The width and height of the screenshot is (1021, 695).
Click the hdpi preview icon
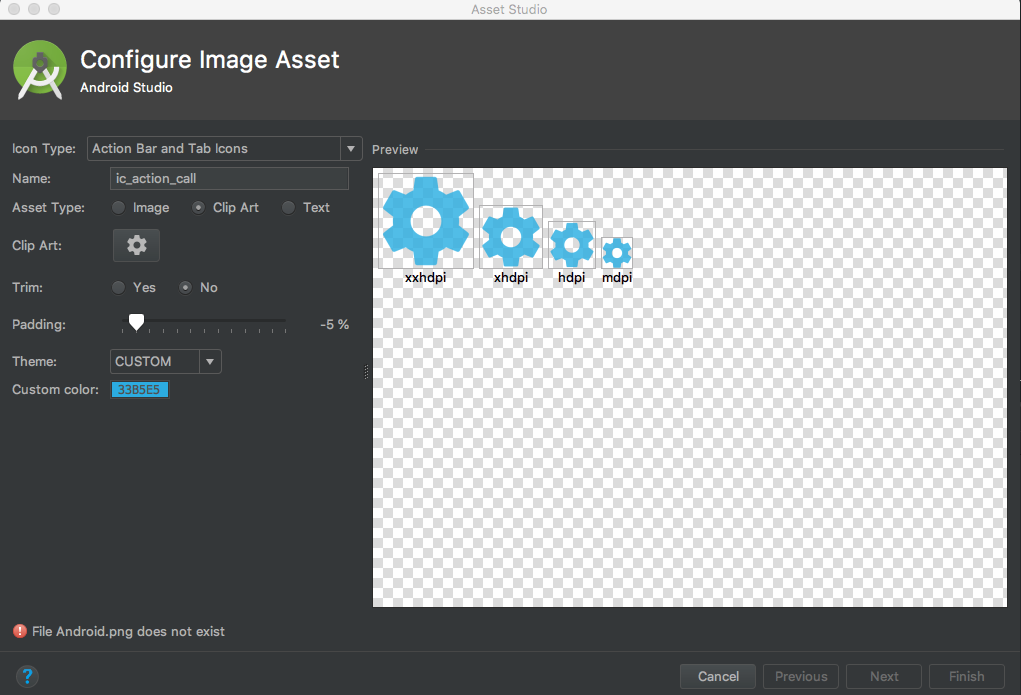coord(571,246)
